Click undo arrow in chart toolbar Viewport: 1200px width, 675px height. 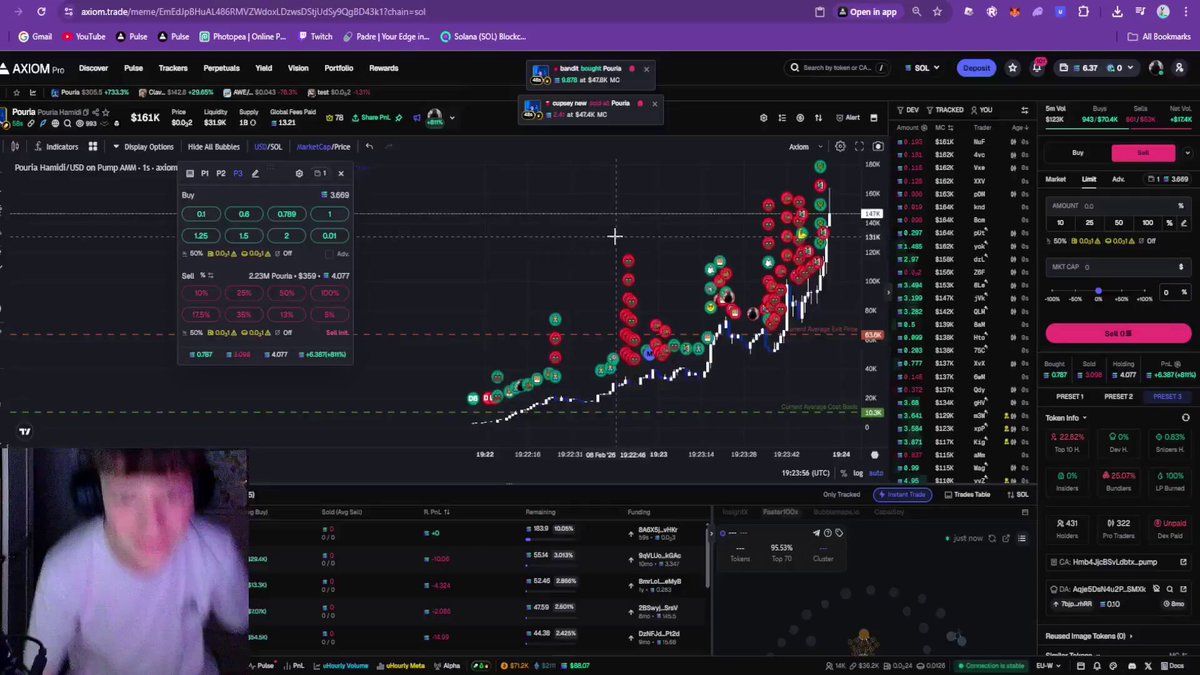[x=369, y=146]
